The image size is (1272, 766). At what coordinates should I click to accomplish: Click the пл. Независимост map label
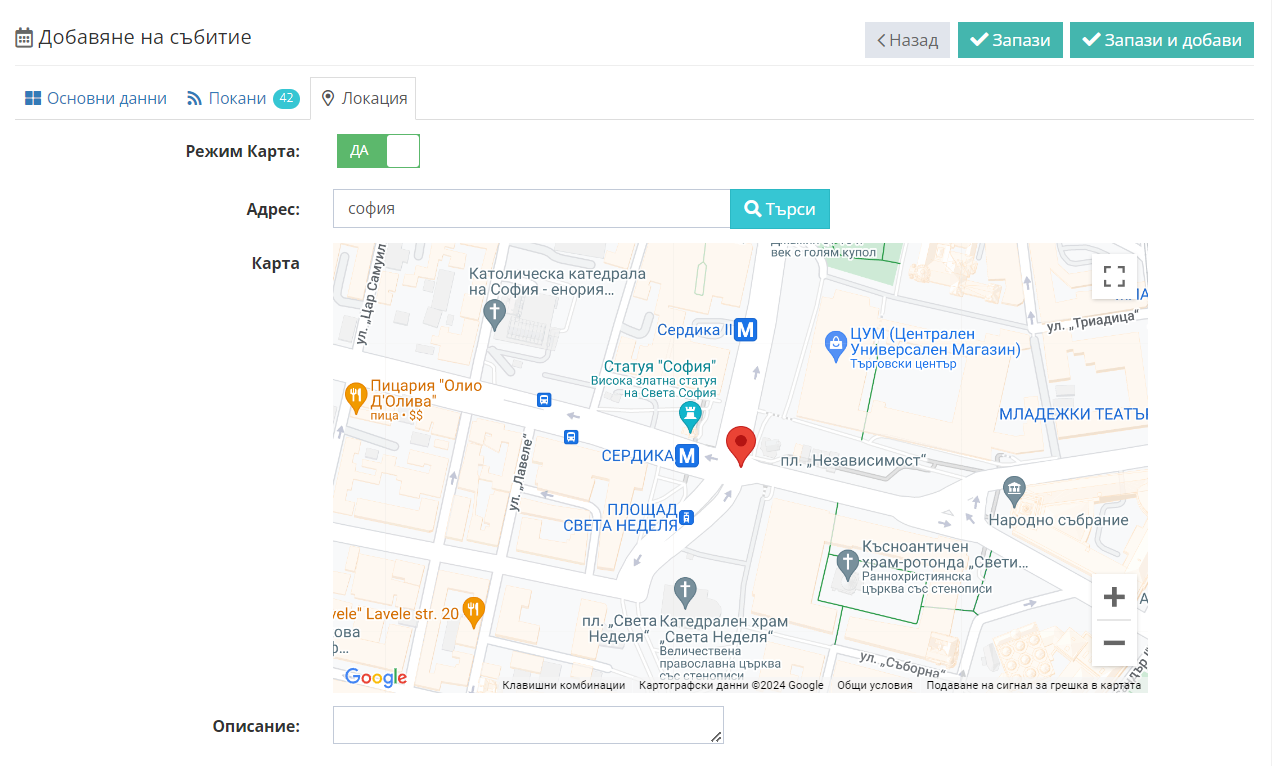click(x=855, y=461)
